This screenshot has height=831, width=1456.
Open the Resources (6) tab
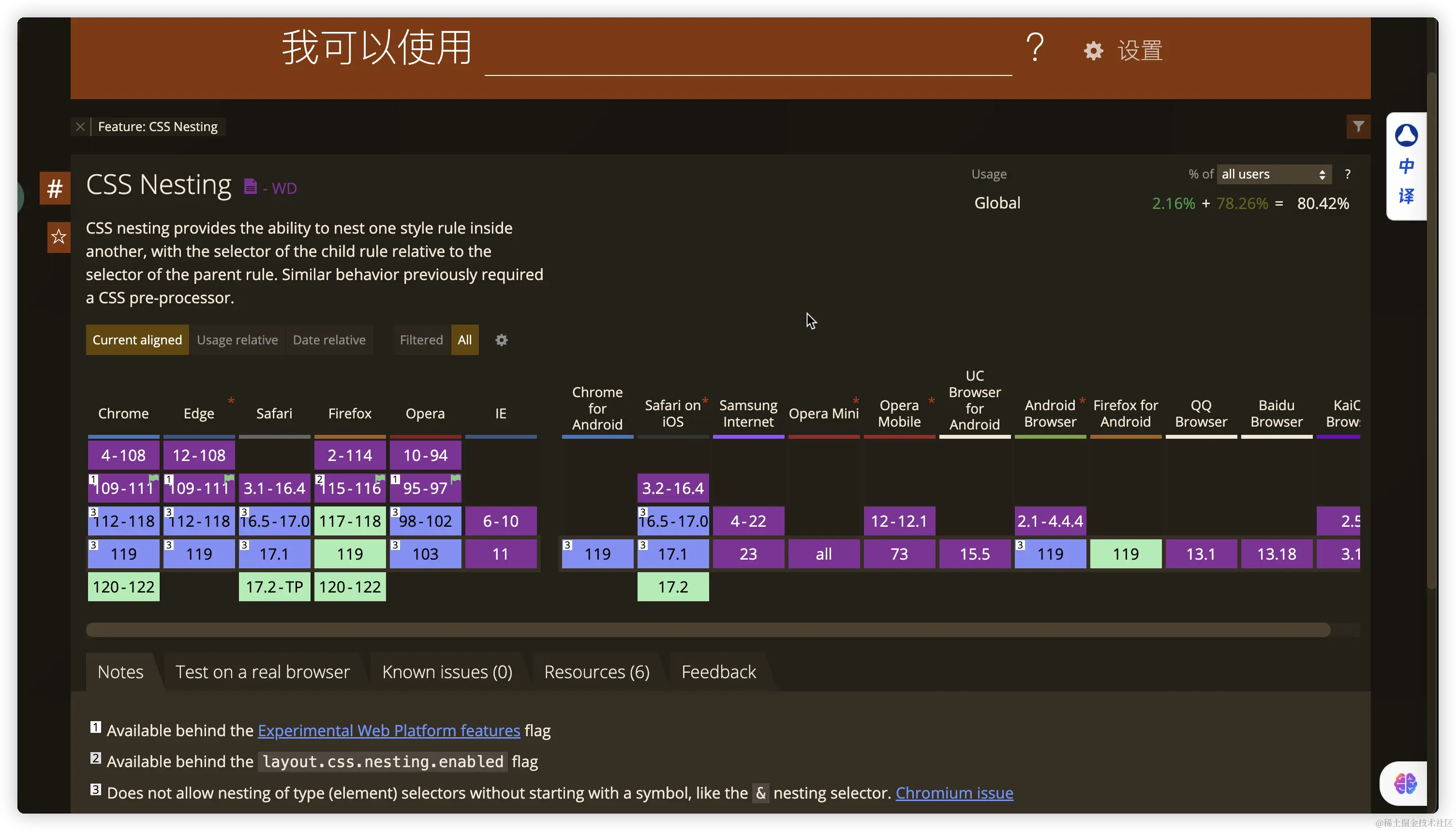pyautogui.click(x=596, y=672)
